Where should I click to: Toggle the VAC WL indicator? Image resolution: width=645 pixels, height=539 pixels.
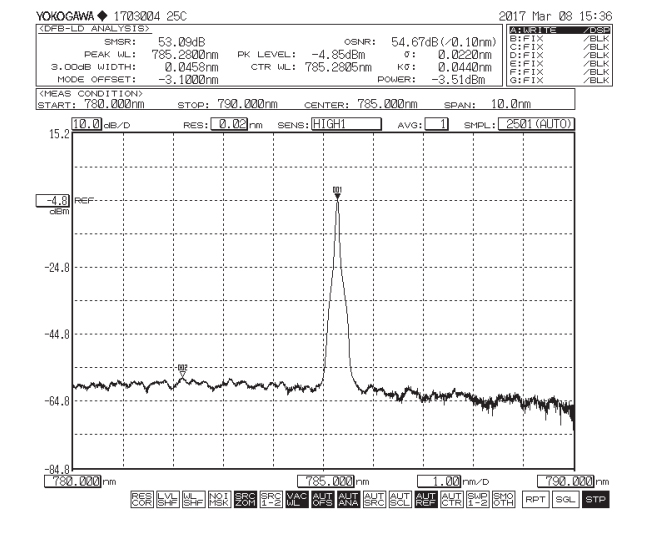297,499
